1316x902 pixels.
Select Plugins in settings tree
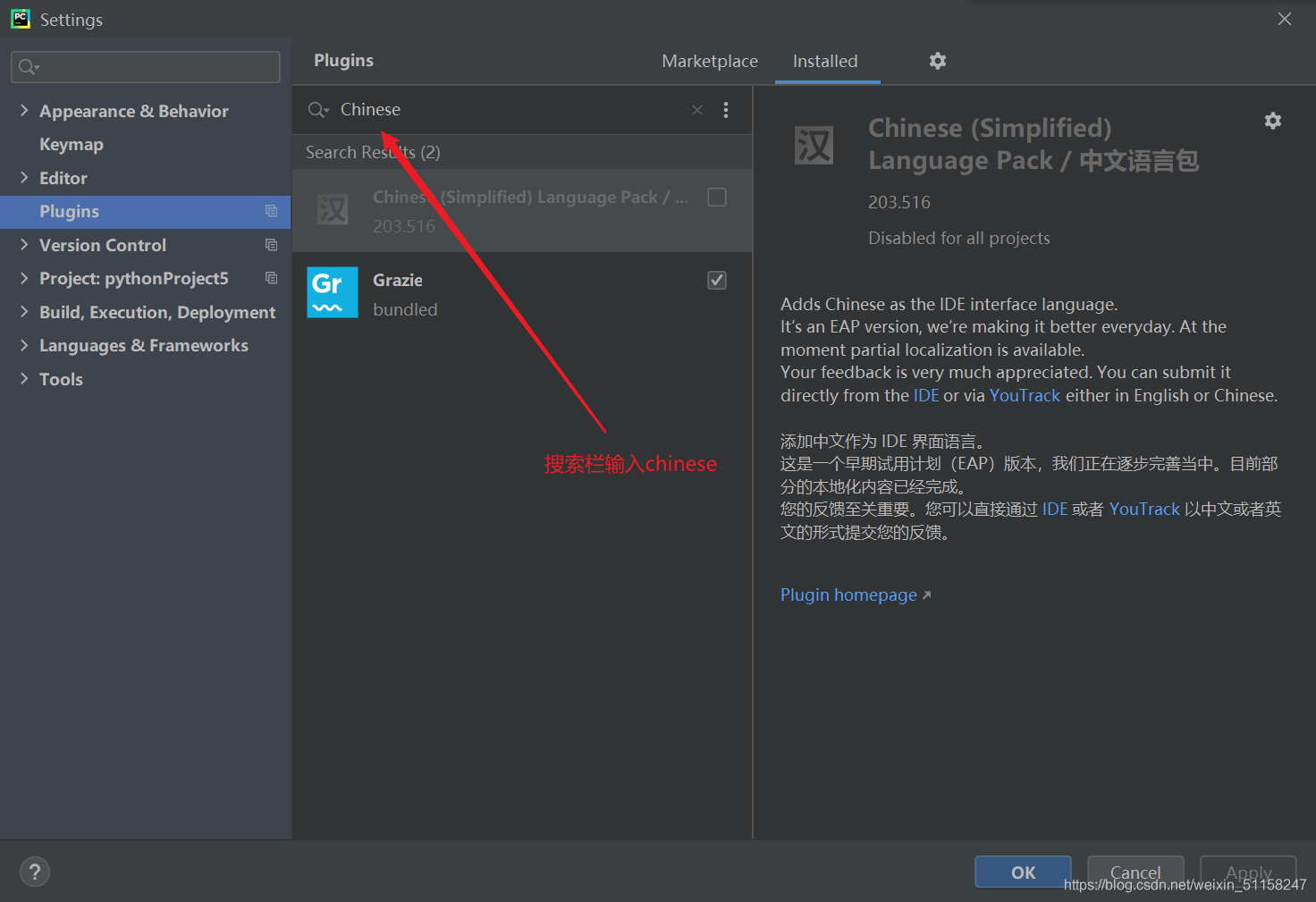coord(145,212)
